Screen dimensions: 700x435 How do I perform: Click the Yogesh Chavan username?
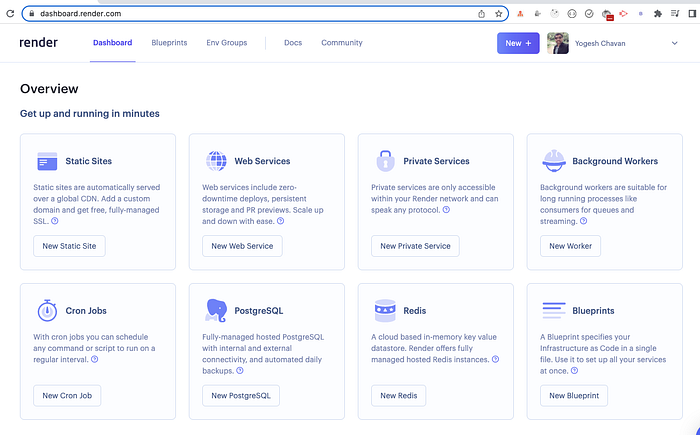click(x=600, y=43)
